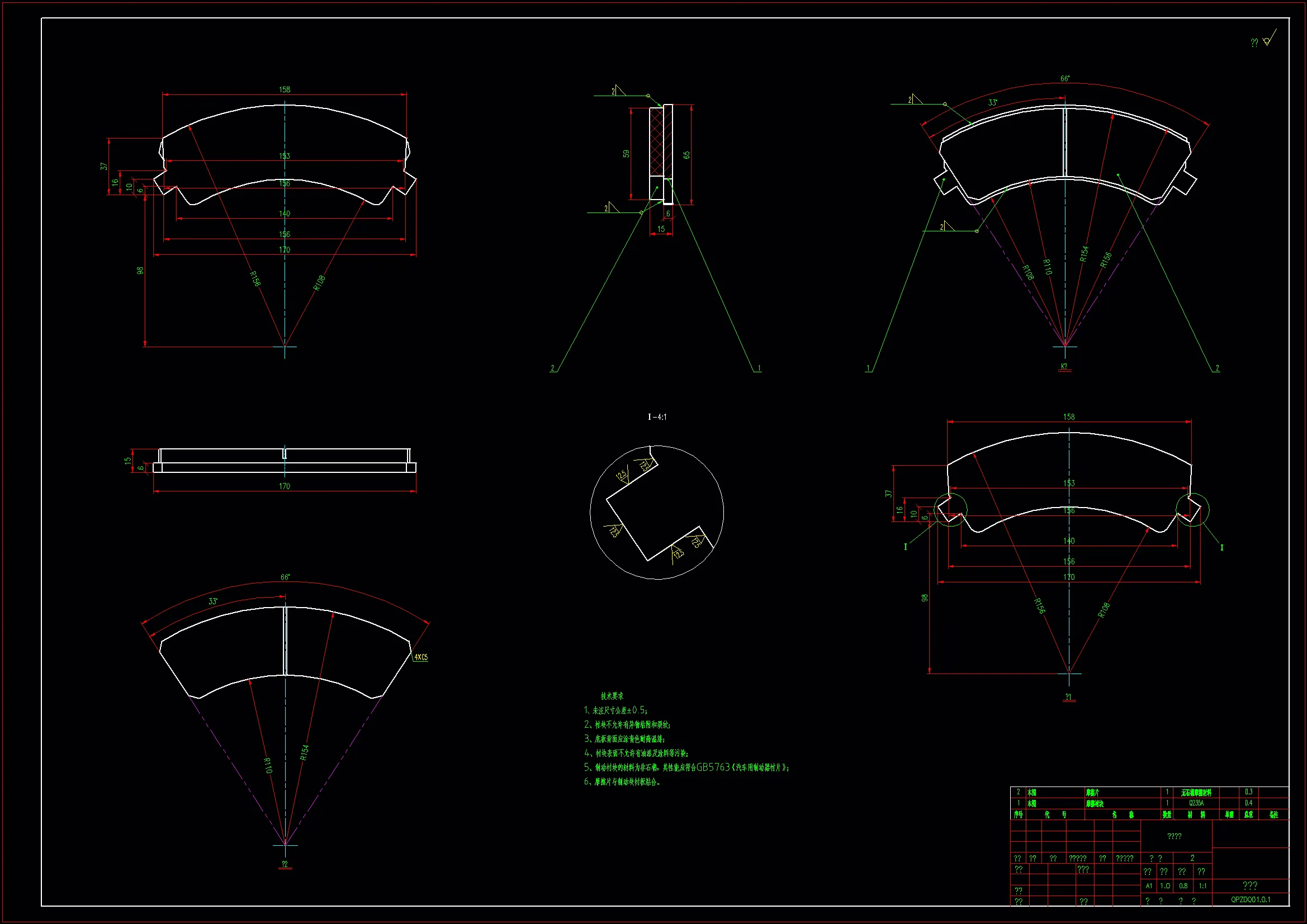
Task: Click the QPZDQ01.0.1 drawing number cell
Action: tap(1250, 900)
